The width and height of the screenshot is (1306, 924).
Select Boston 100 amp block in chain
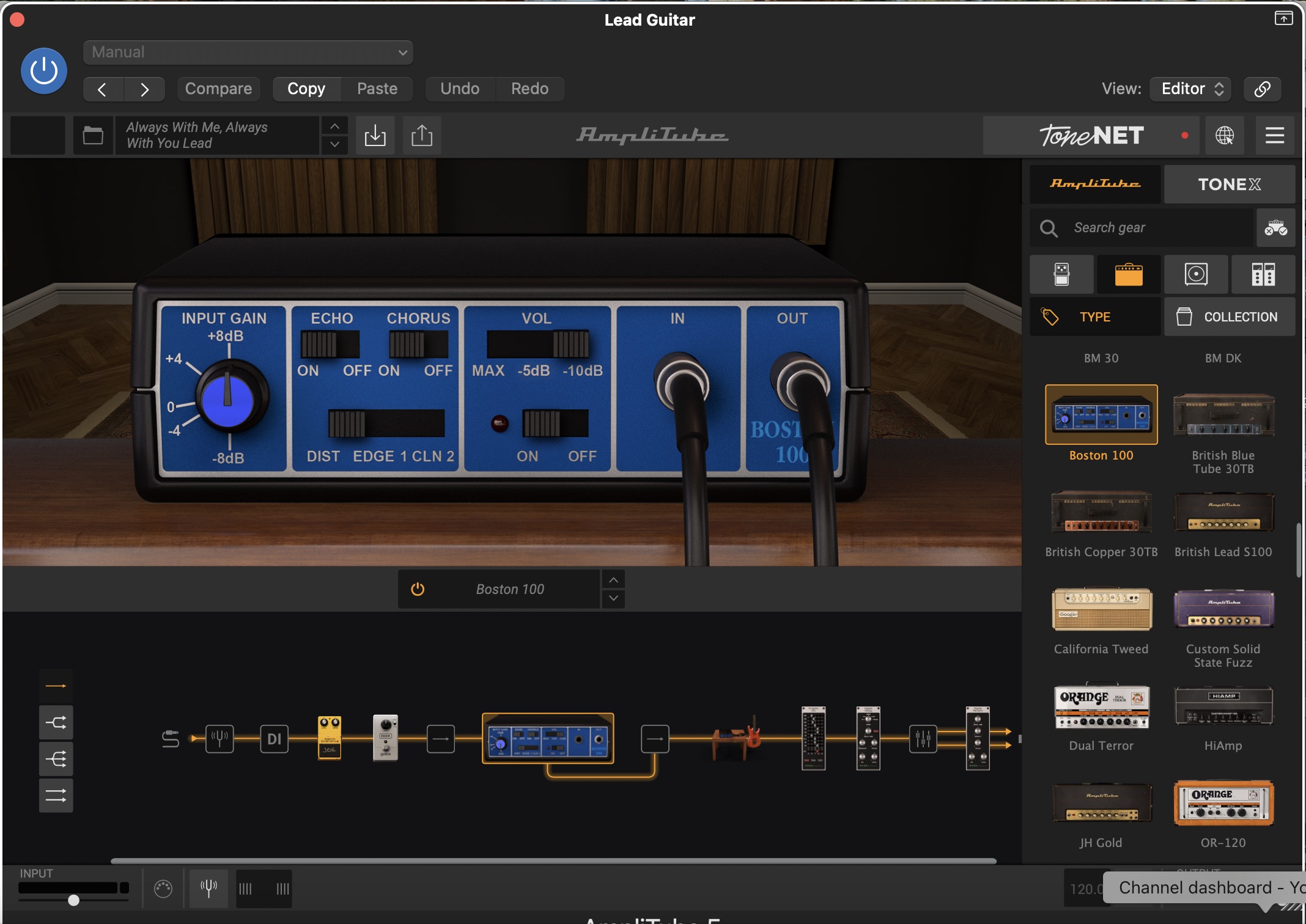pos(548,738)
